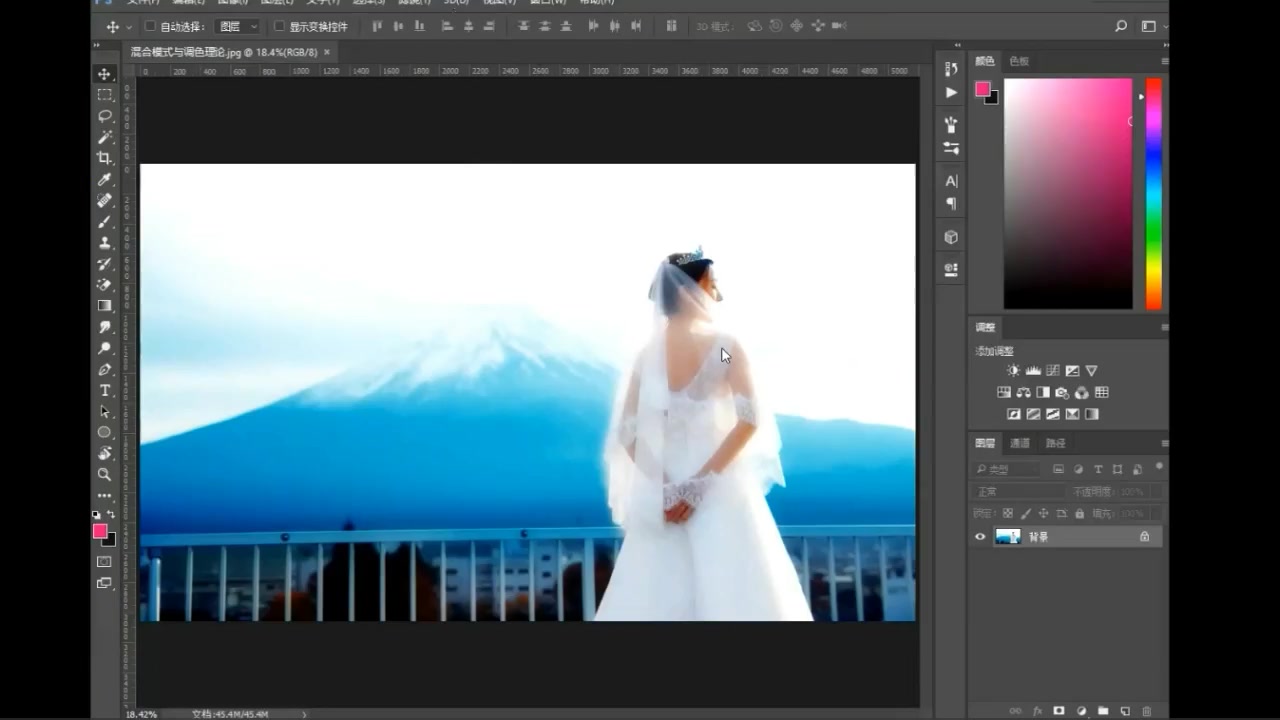Image resolution: width=1280 pixels, height=720 pixels.
Task: Select the Move tool in the toolbox
Action: pos(104,74)
